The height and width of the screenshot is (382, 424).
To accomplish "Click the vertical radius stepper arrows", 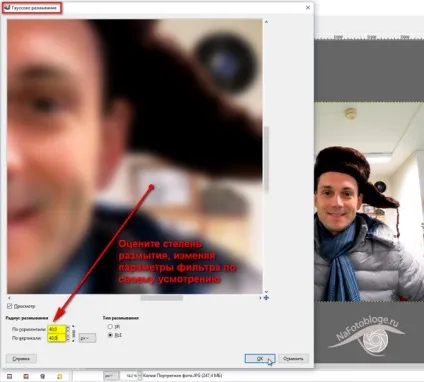I will coord(68,338).
